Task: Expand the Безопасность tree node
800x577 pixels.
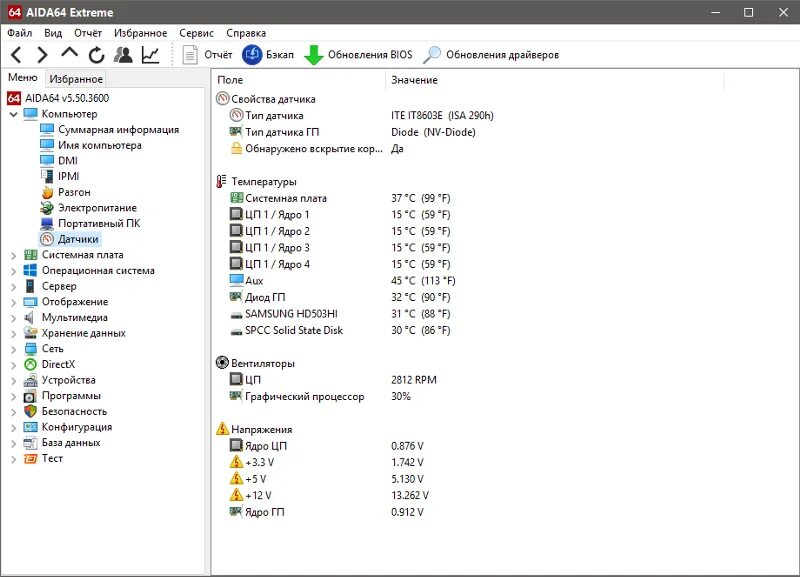Action: 14,412
